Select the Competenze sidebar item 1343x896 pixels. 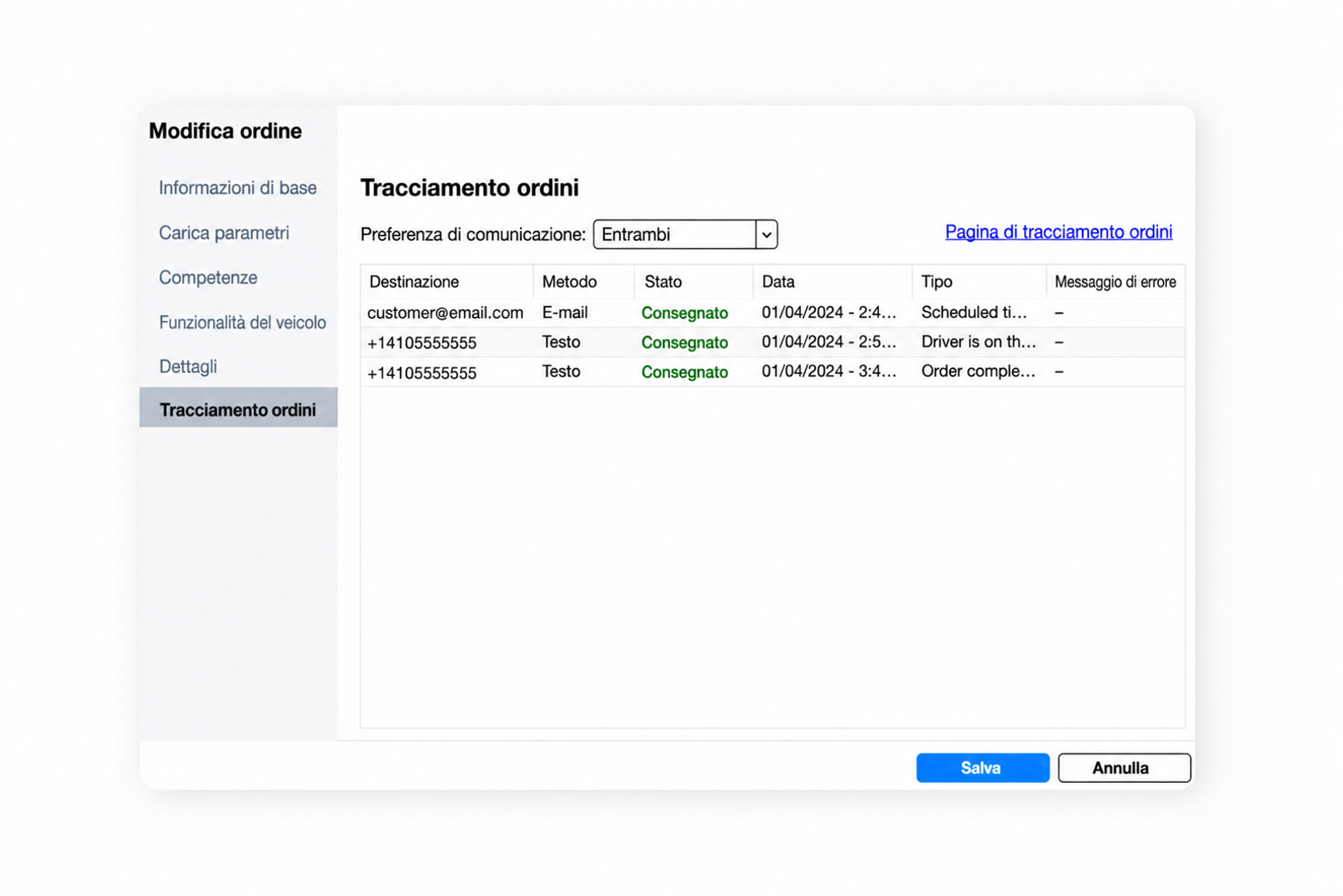point(208,277)
